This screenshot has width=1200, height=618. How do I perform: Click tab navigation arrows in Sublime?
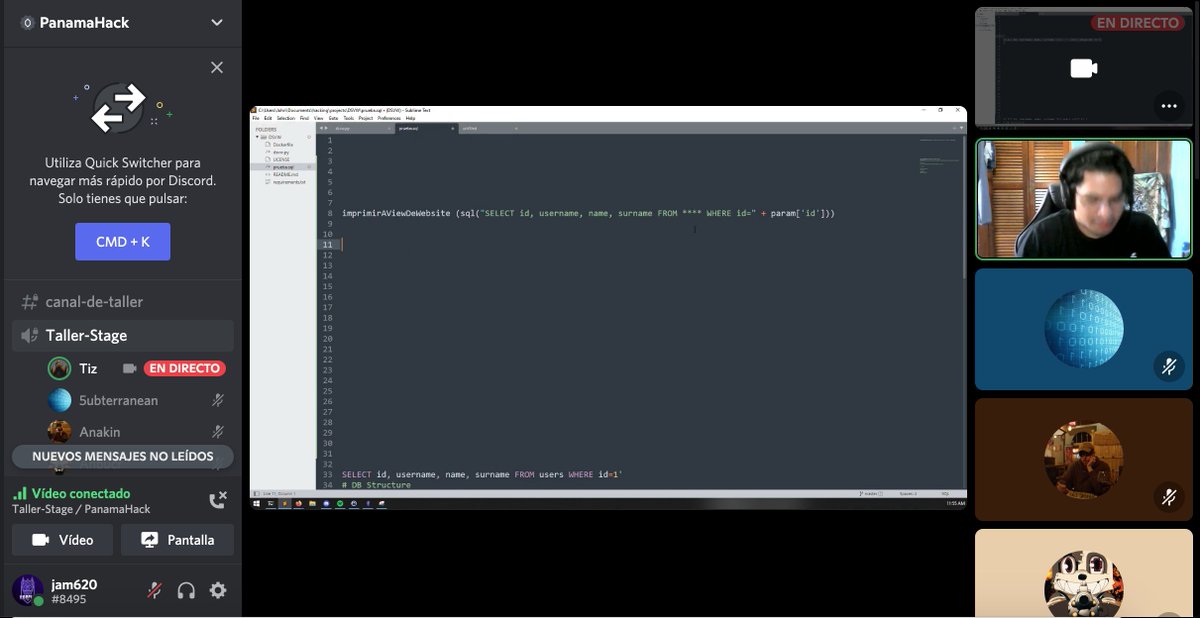tap(323, 128)
